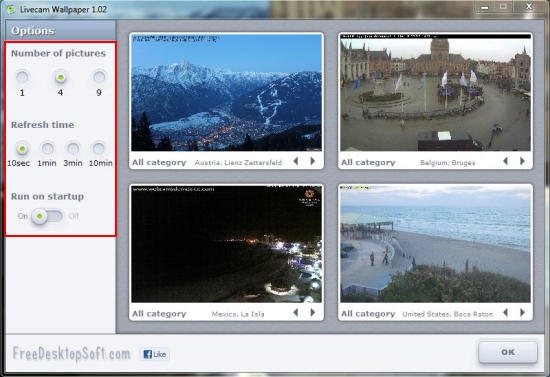This screenshot has height=377, width=550.
Task: Click the Options panel header
Action: [x=60, y=30]
